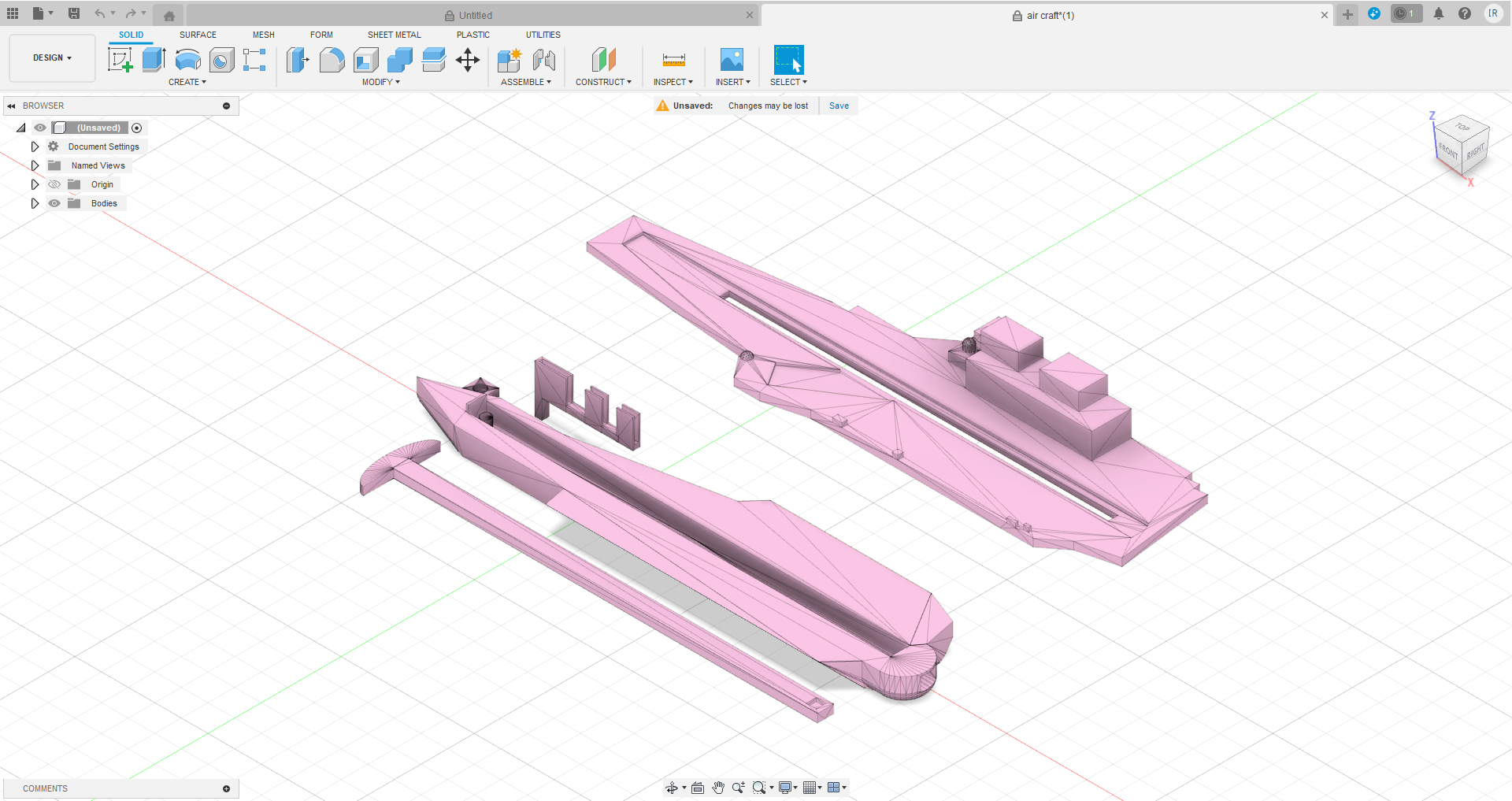Expand the Bodies folder
Viewport: 1512px width, 801px height.
[35, 203]
